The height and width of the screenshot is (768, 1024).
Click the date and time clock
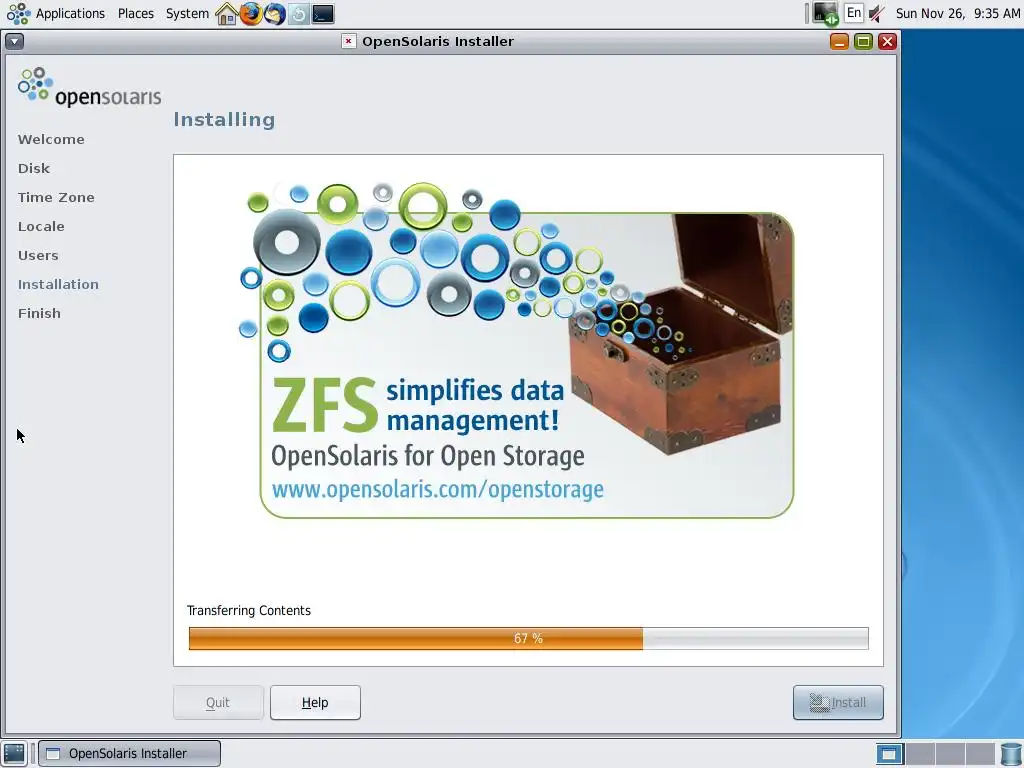957,14
